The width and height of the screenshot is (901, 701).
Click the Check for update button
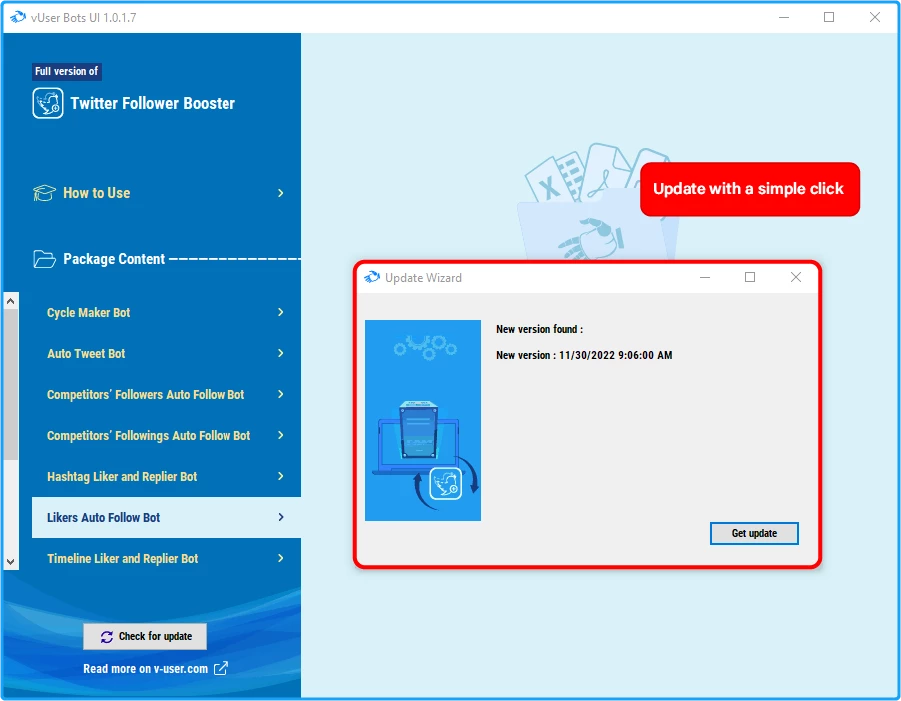click(145, 636)
